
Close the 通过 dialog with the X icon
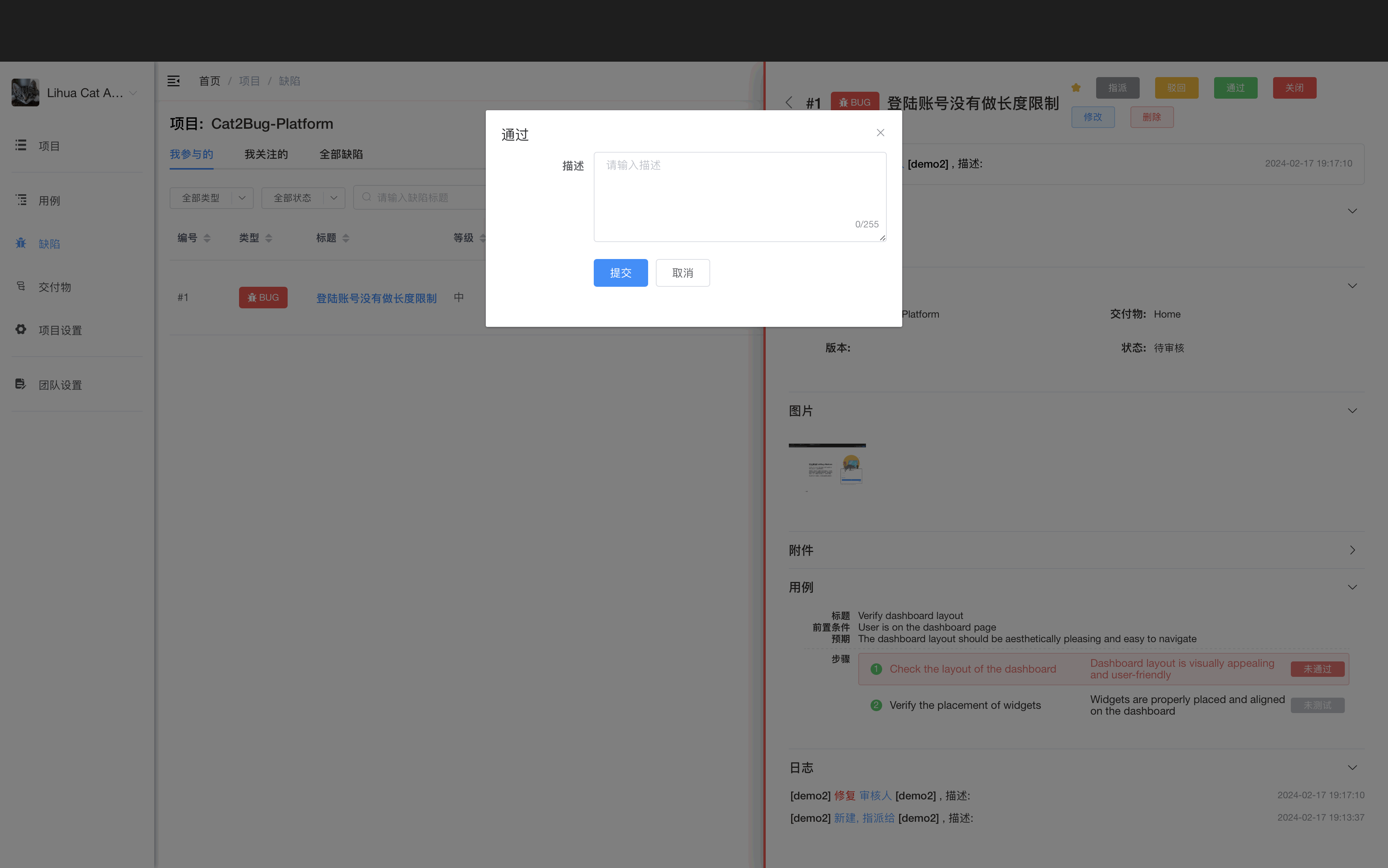(880, 133)
